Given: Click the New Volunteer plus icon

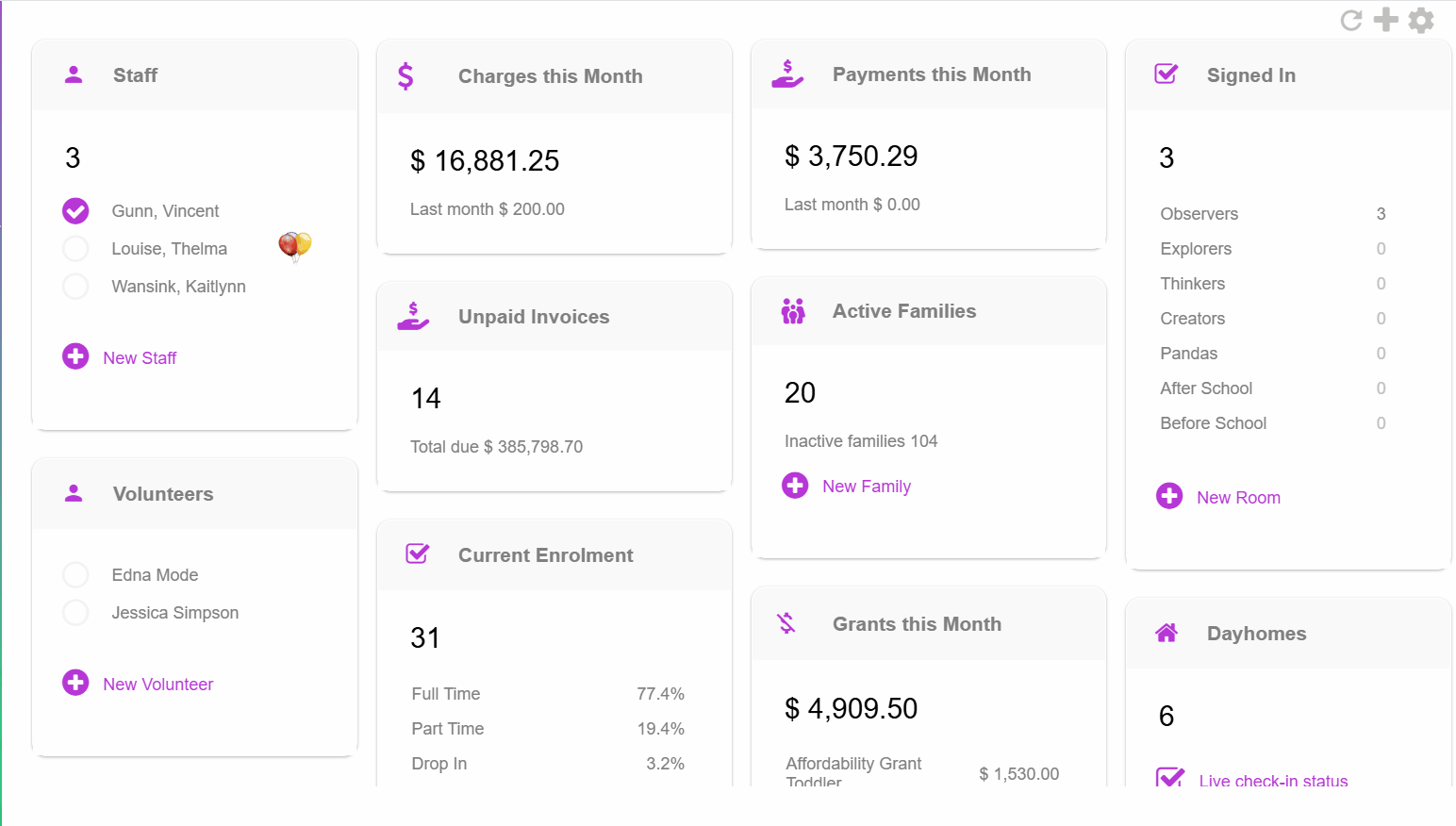Looking at the screenshot, I should coord(75,683).
